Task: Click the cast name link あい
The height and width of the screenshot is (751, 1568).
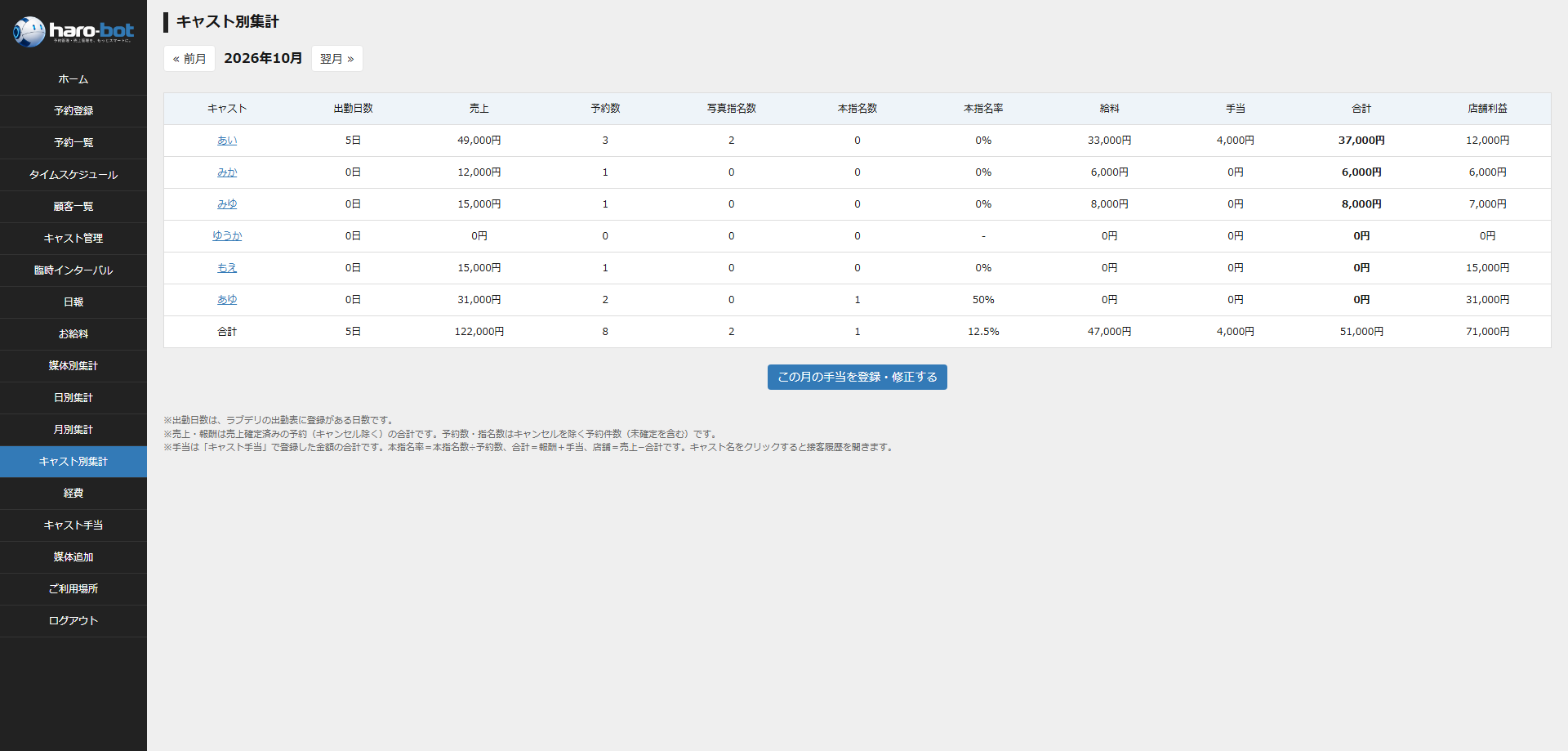Action: click(x=227, y=141)
